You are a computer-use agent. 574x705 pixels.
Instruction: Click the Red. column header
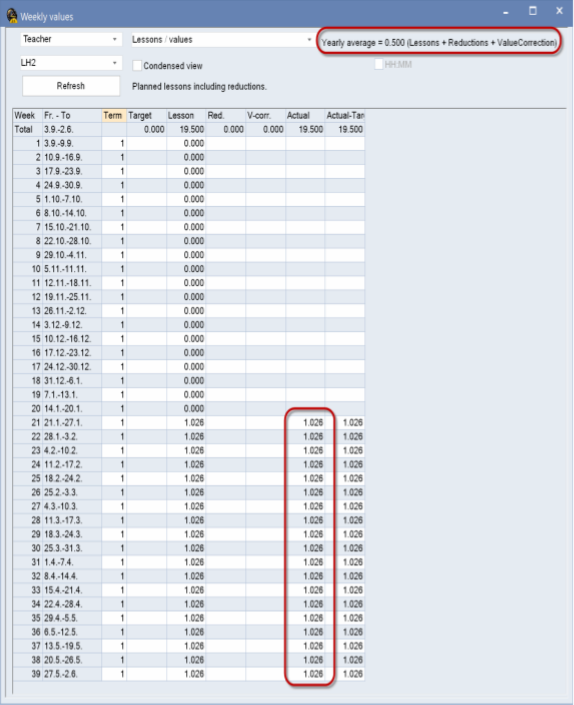pos(225,116)
